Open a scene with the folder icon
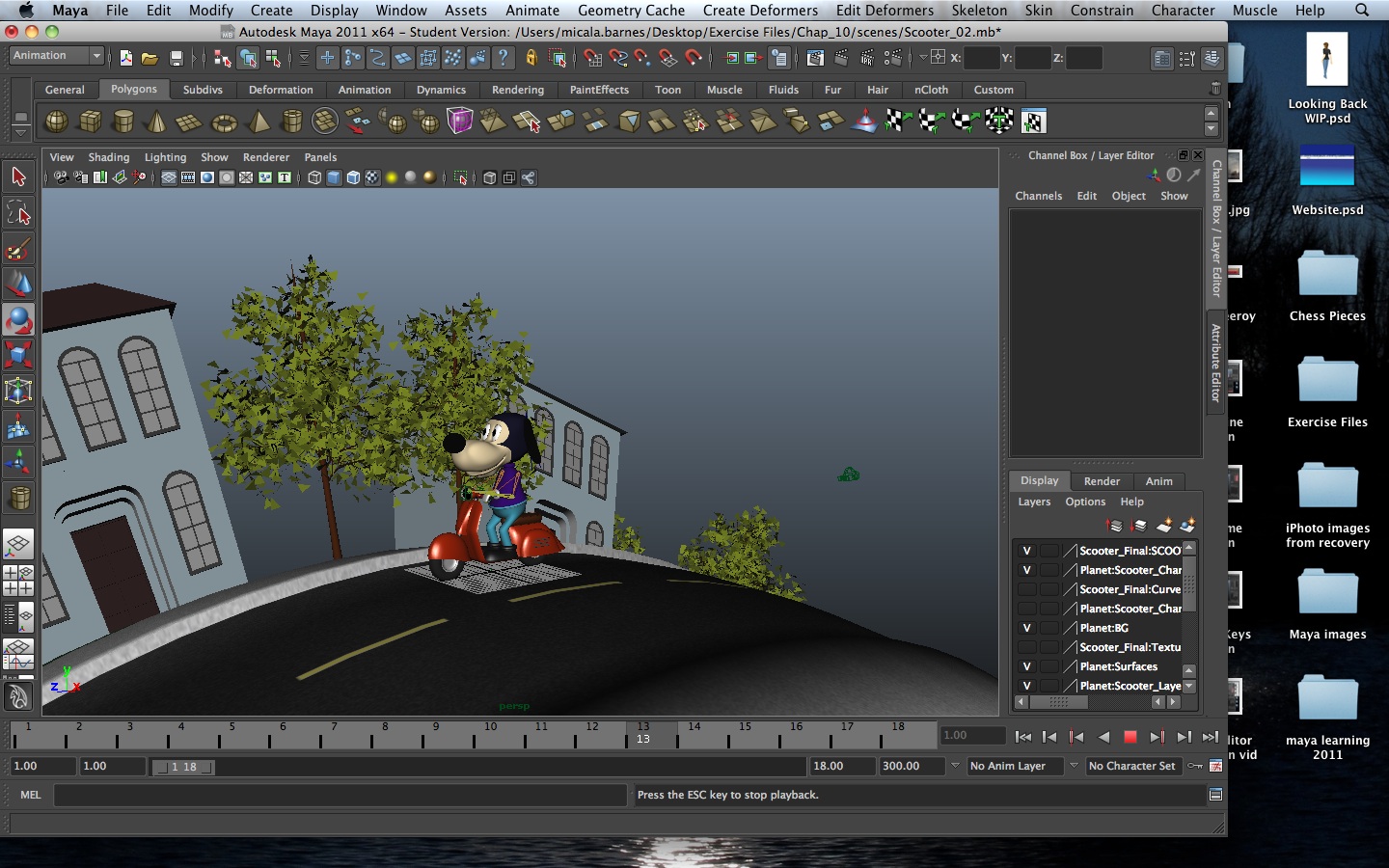The height and width of the screenshot is (868, 1389). pyautogui.click(x=150, y=58)
